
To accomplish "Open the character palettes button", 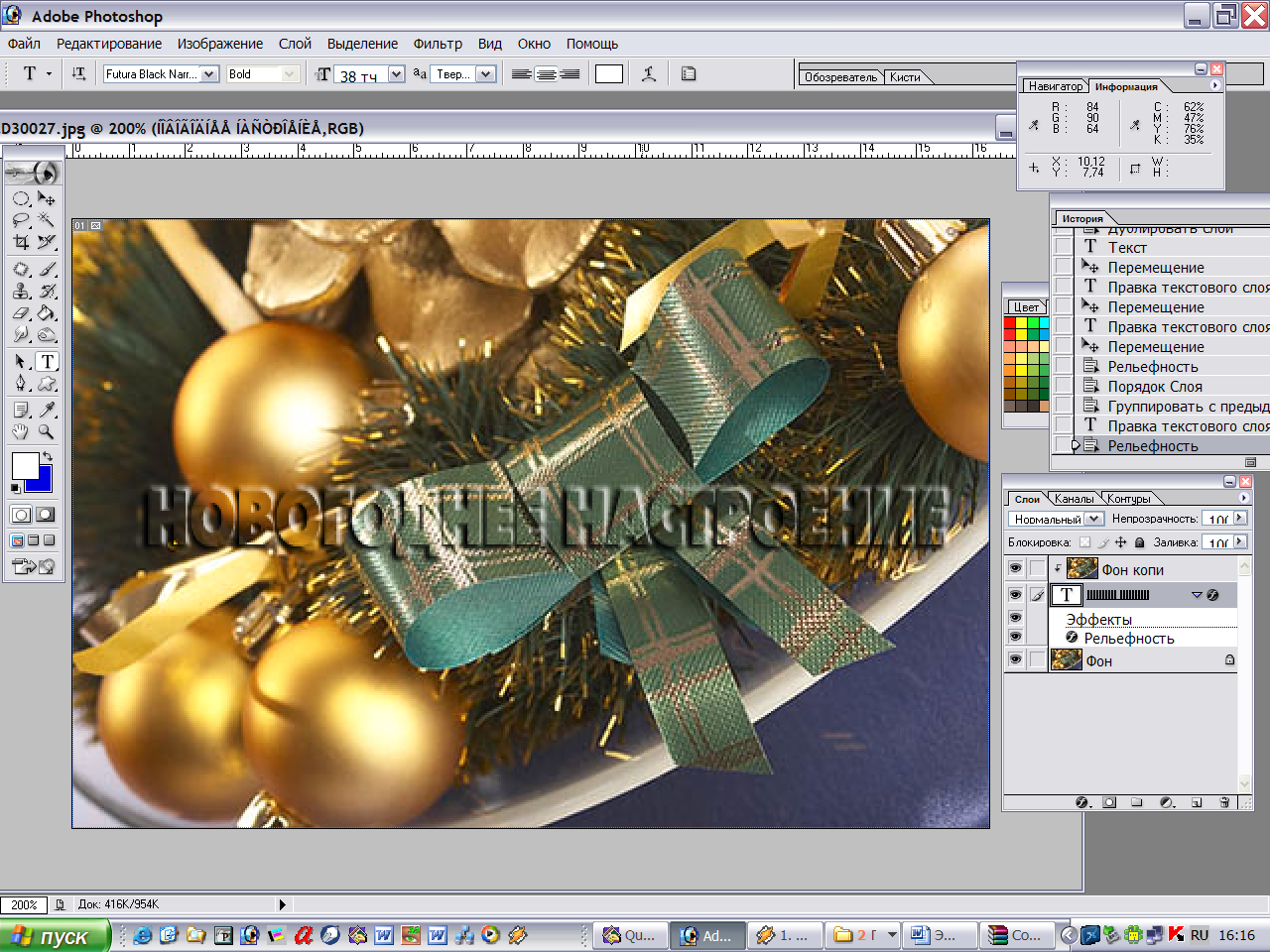I will click(689, 73).
